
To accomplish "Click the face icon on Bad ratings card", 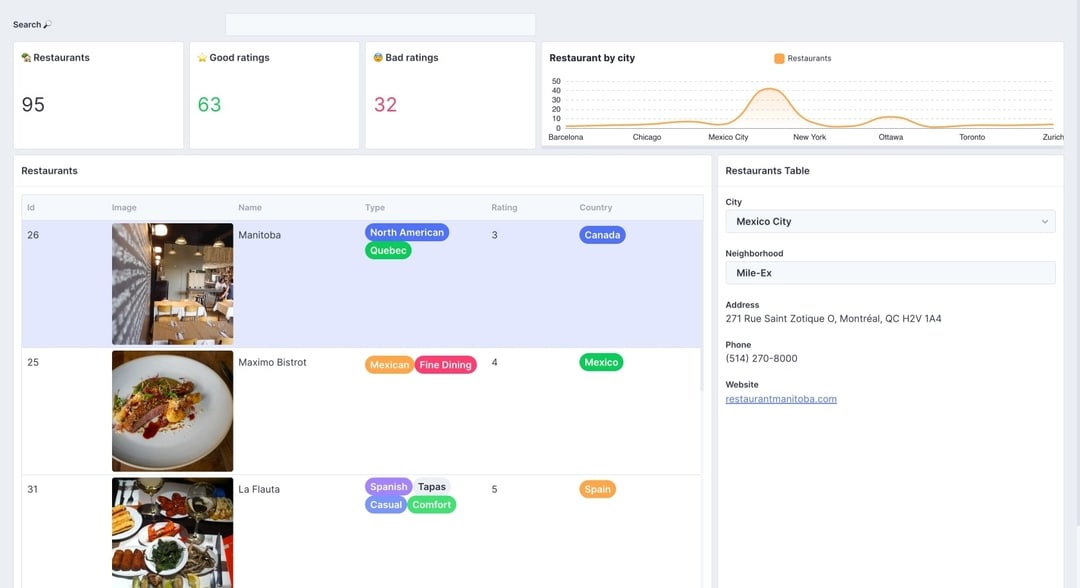I will [x=375, y=57].
